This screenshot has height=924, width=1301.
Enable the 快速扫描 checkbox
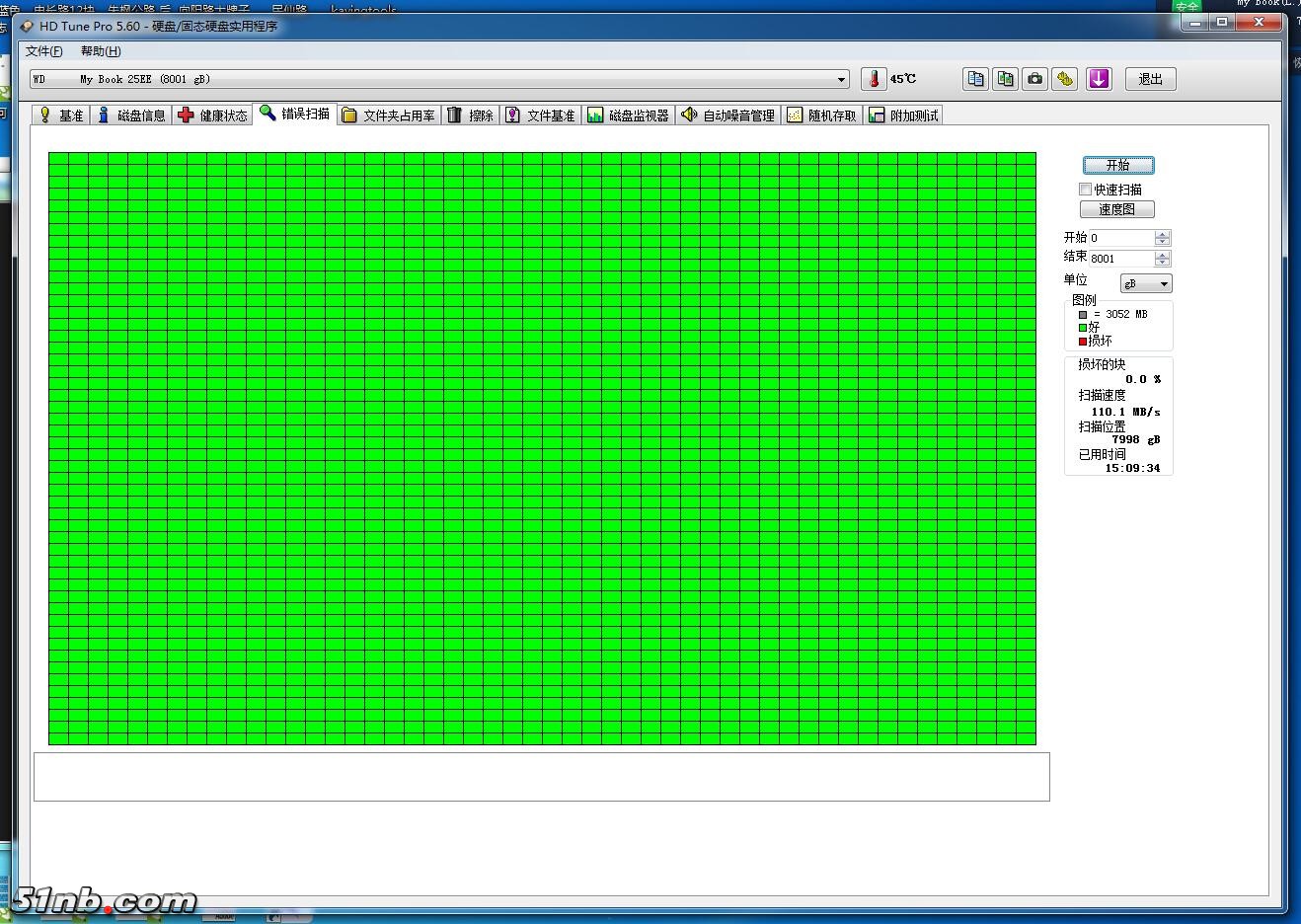[x=1086, y=190]
